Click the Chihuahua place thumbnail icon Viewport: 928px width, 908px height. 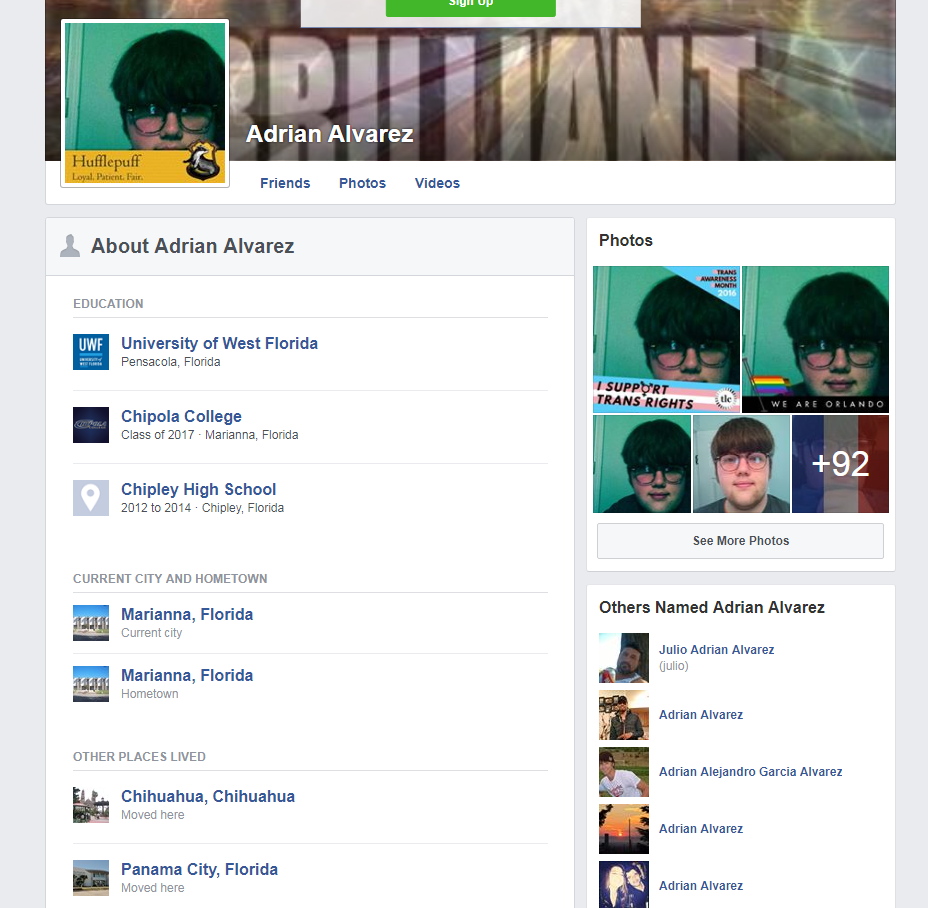point(91,805)
